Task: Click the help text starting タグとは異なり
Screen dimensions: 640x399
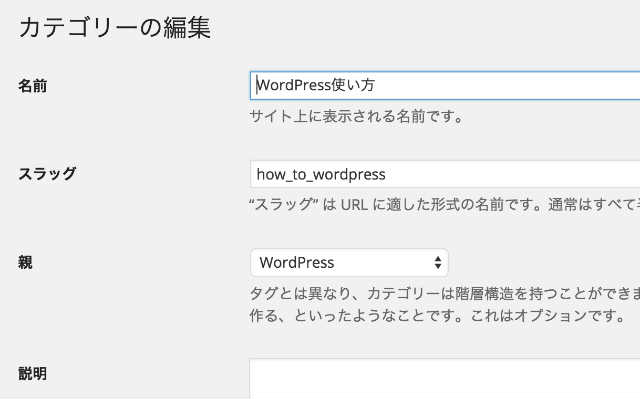Action: [x=444, y=294]
